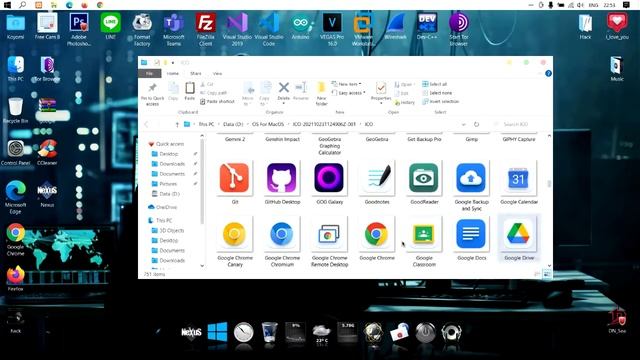640x360 pixels.
Task: Click the Rename ribbon button
Action: (x=301, y=91)
